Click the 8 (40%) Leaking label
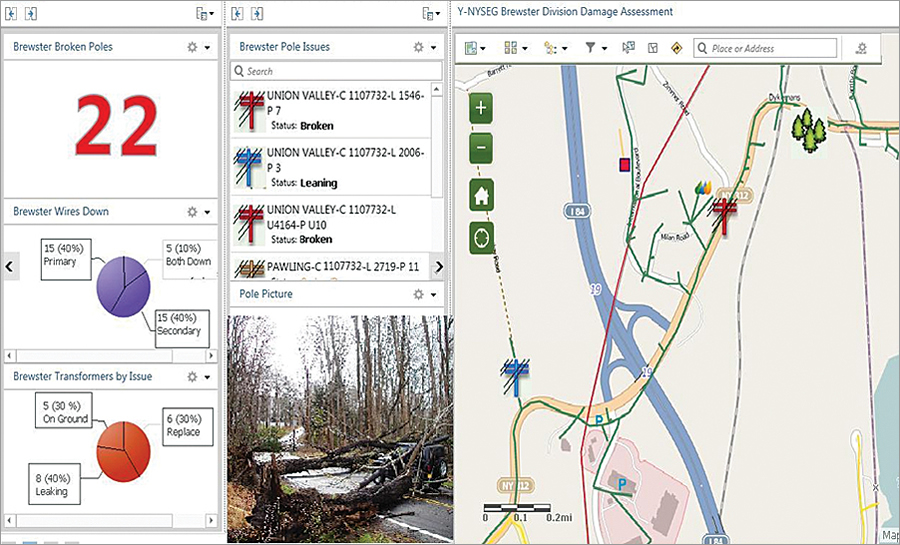Screen dimensions: 900x545 [x=55, y=484]
